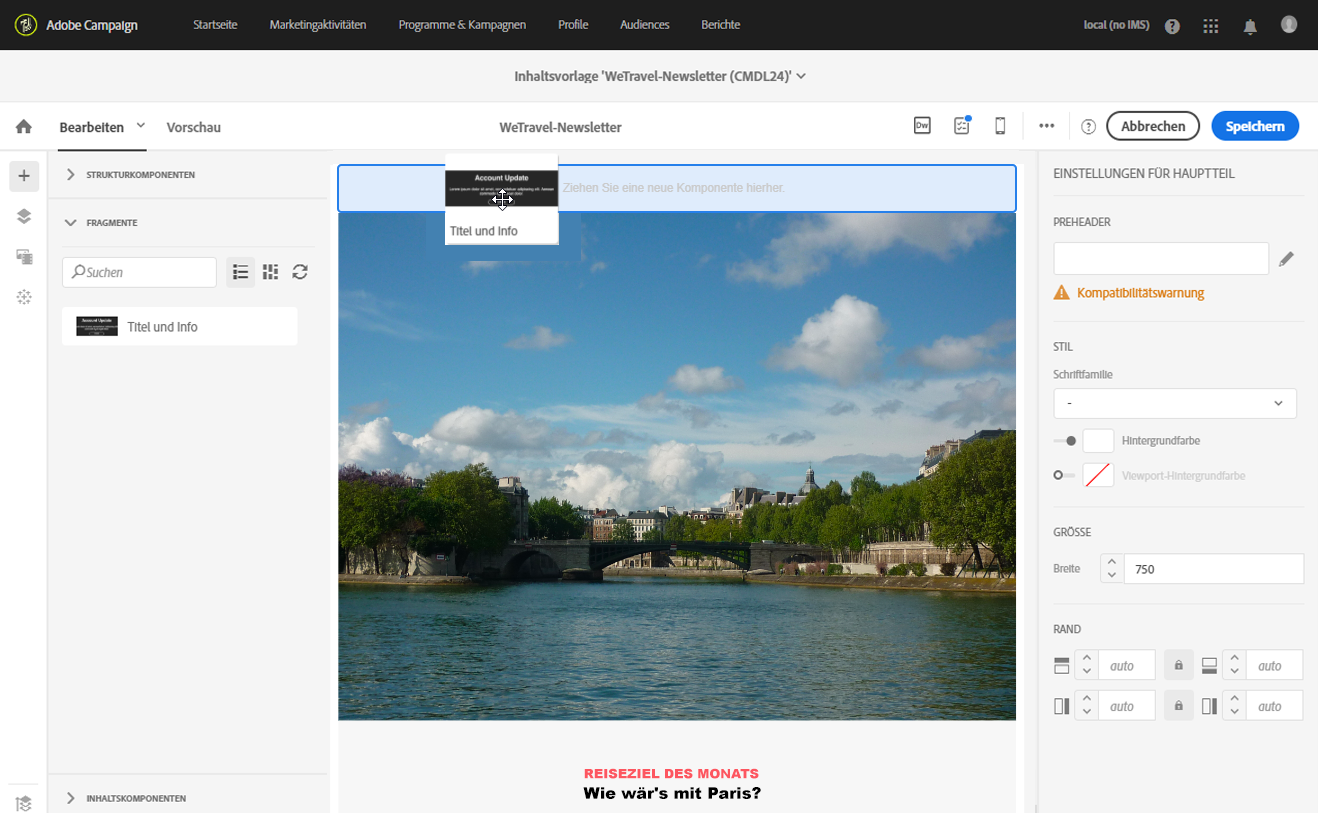Click the REISEZIEL DES MONATS heading

tap(671, 774)
